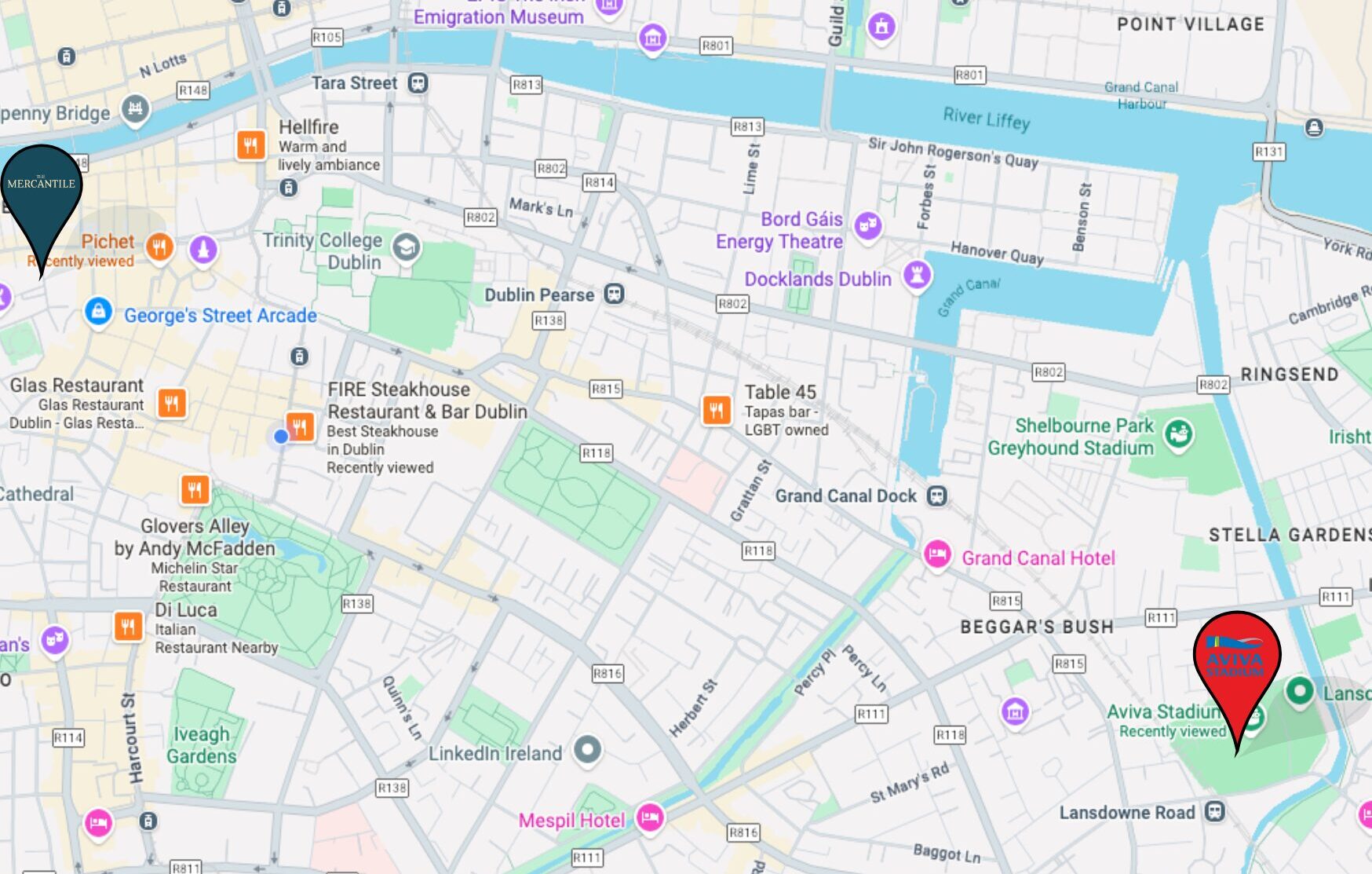1372x874 pixels.
Task: Select the LinkedIn Ireland location marker
Action: [587, 750]
